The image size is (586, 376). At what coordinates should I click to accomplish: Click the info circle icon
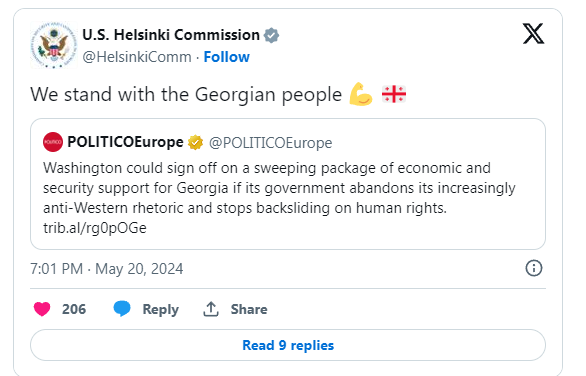[x=534, y=268]
